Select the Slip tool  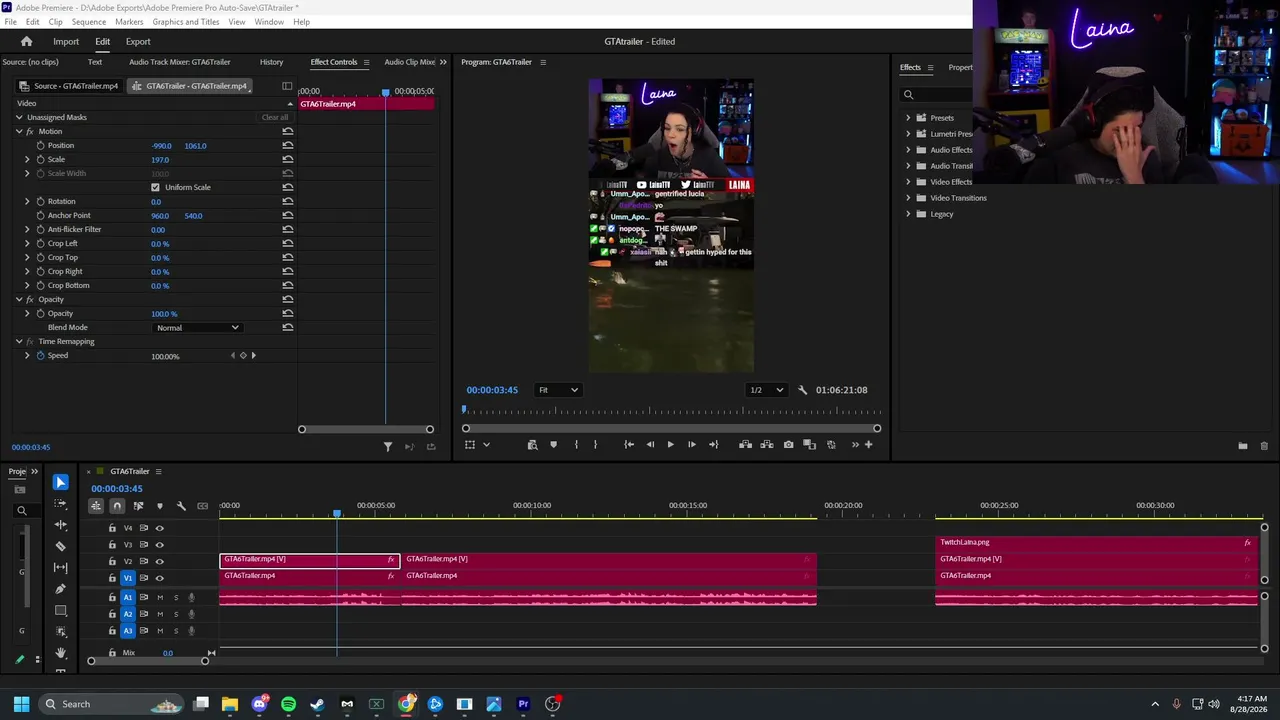point(60,567)
